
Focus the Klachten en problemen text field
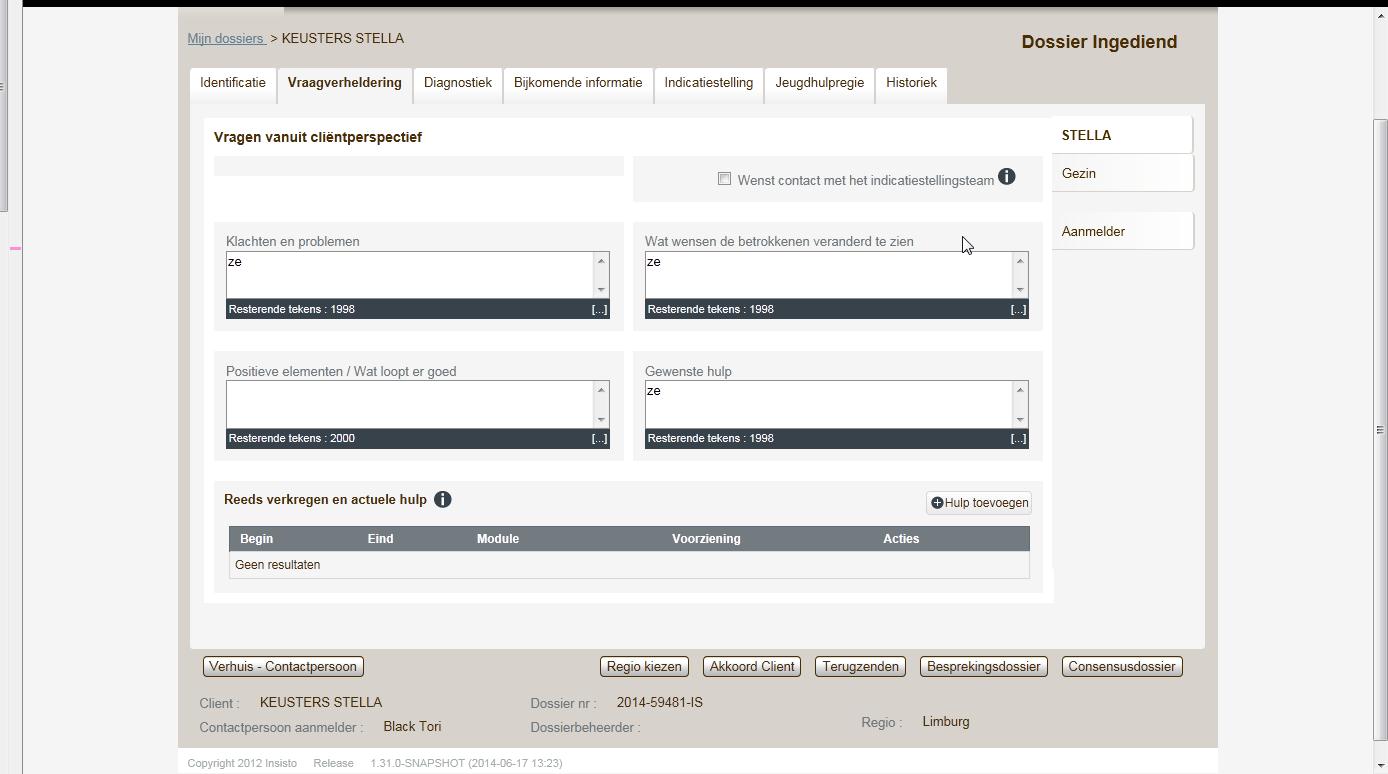(x=410, y=275)
